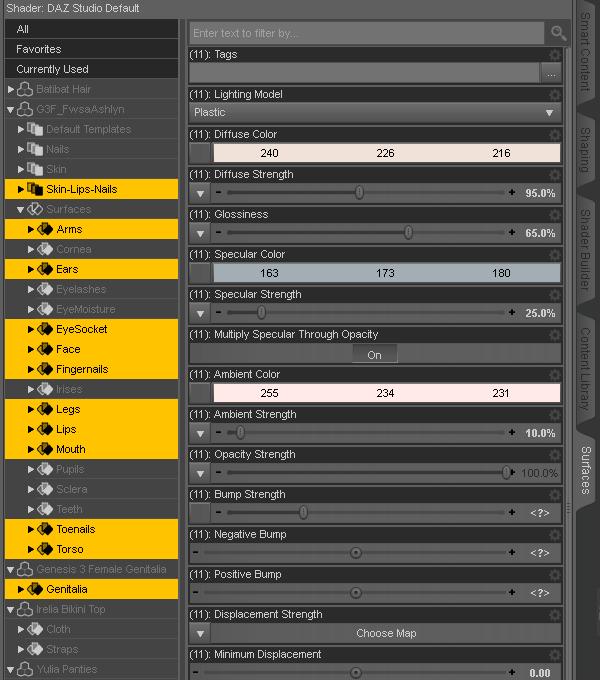
Task: Open the Ambient Strength gear settings
Action: 554,415
